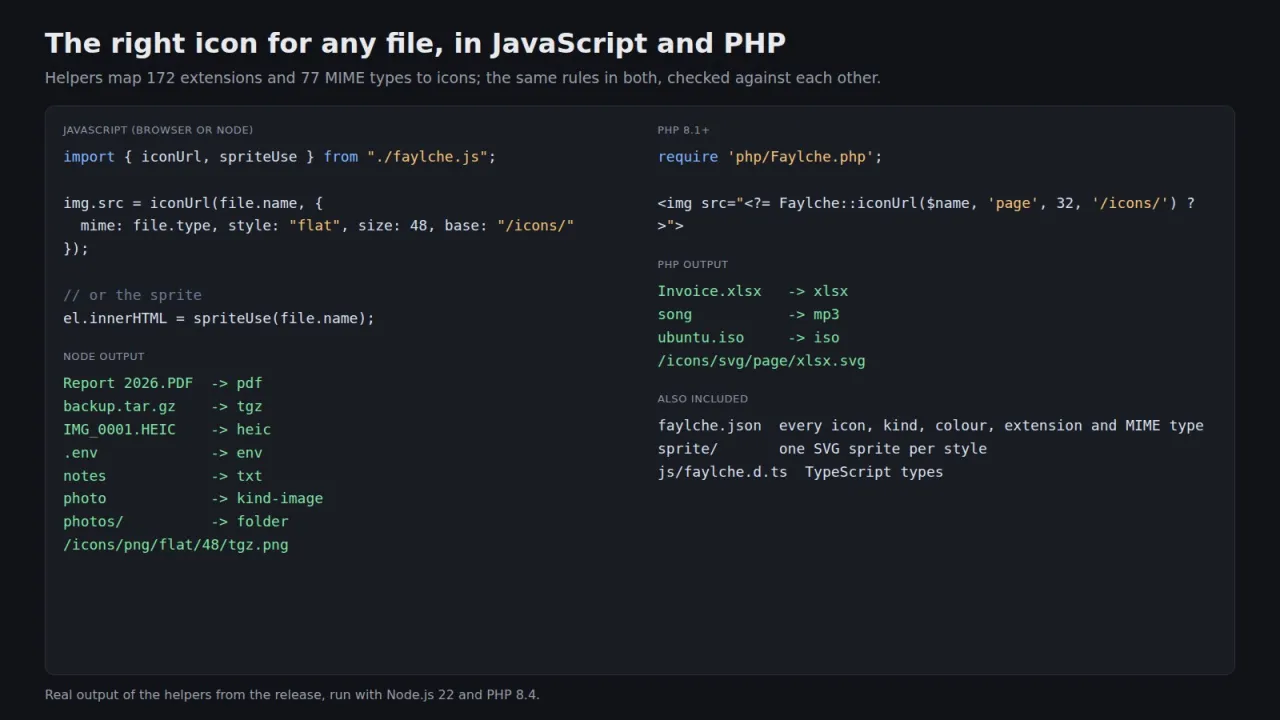Click the "Invoice.xlsx -> xlsx" row
The height and width of the screenshot is (720, 1280).
[x=753, y=291]
